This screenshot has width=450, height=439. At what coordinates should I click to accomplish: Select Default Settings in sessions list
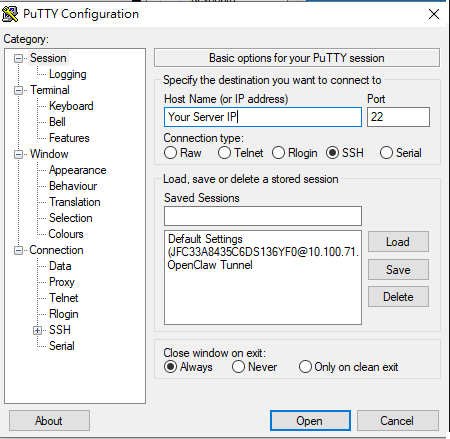(205, 239)
